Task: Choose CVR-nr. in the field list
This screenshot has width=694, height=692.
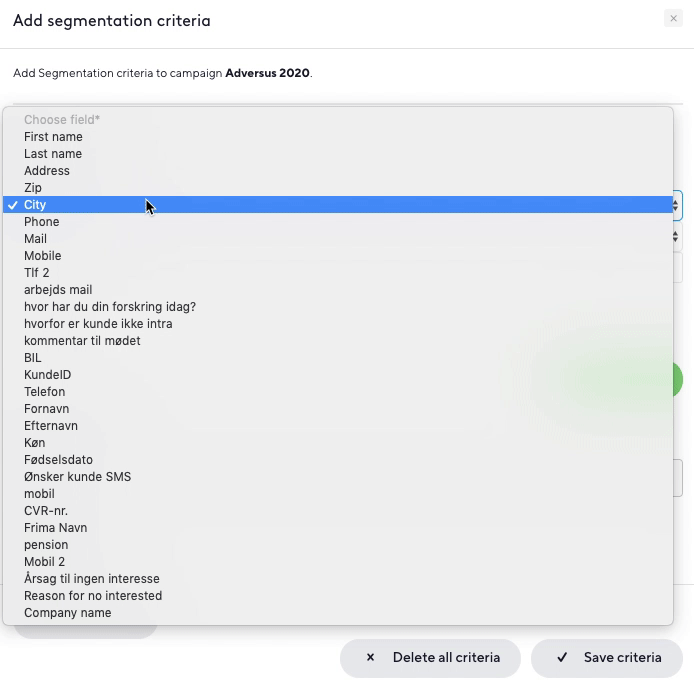Action: point(338,511)
